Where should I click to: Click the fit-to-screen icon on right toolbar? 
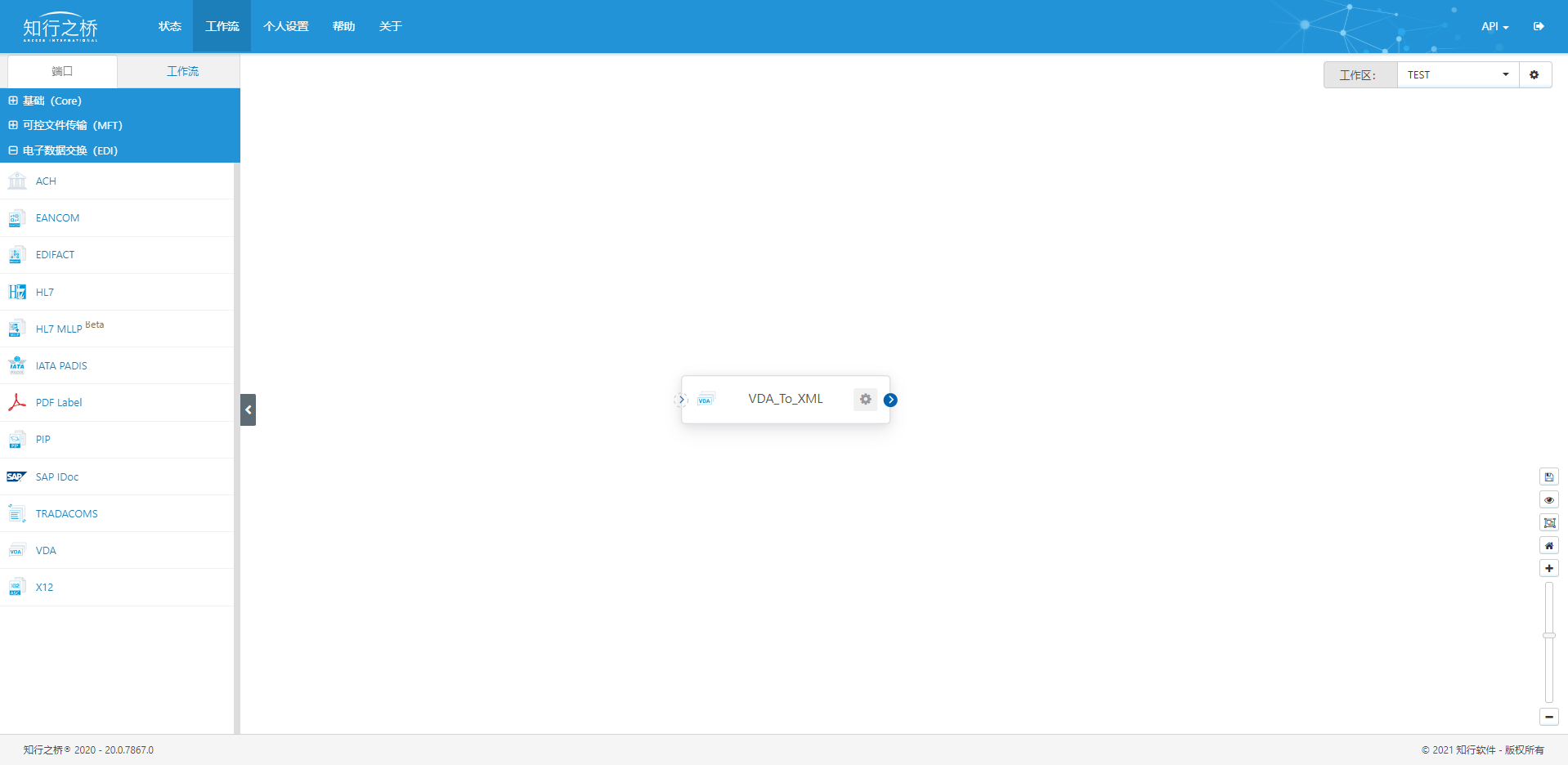pos(1549,522)
